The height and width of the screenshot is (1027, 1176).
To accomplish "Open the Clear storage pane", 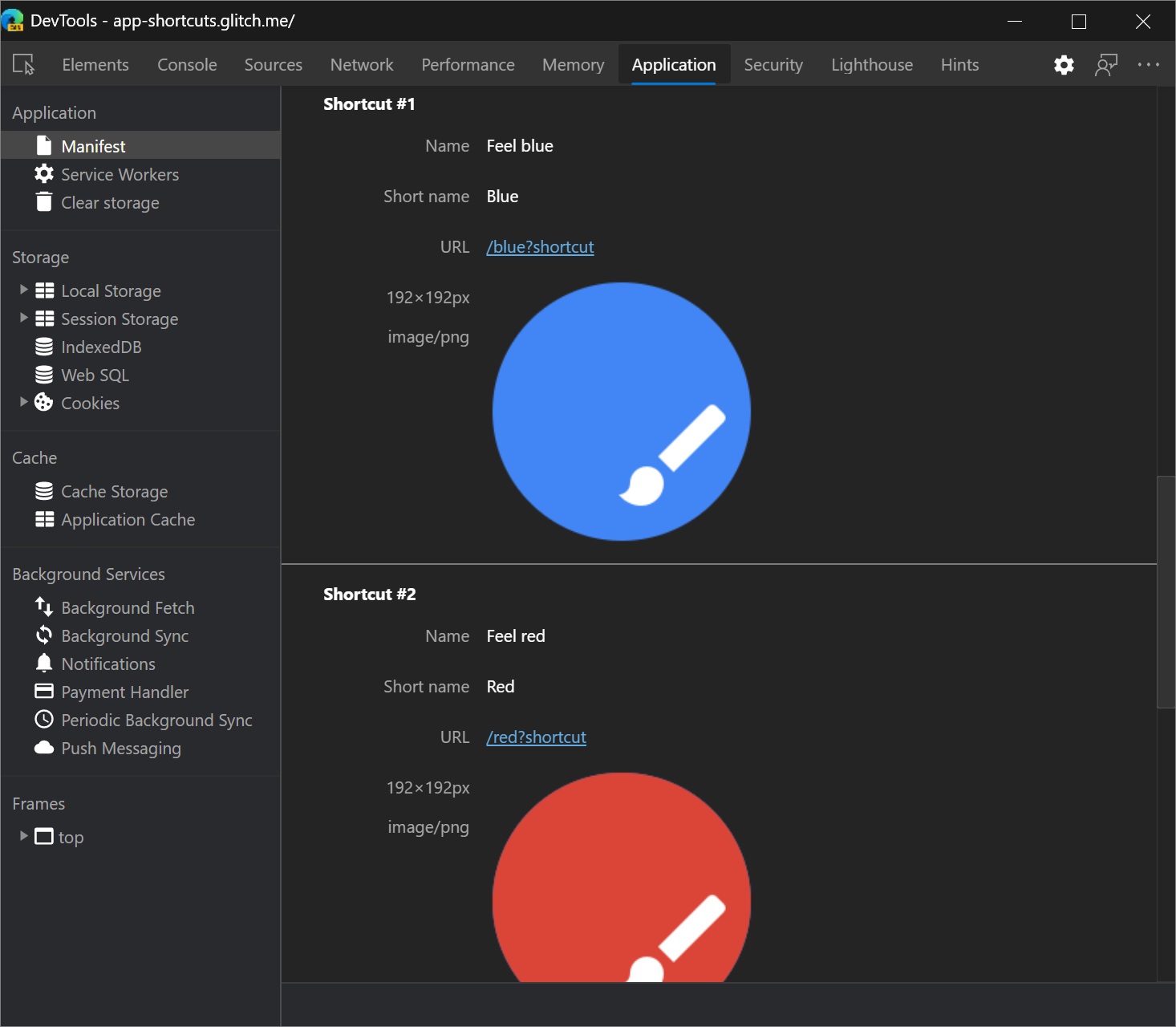I will click(x=110, y=202).
